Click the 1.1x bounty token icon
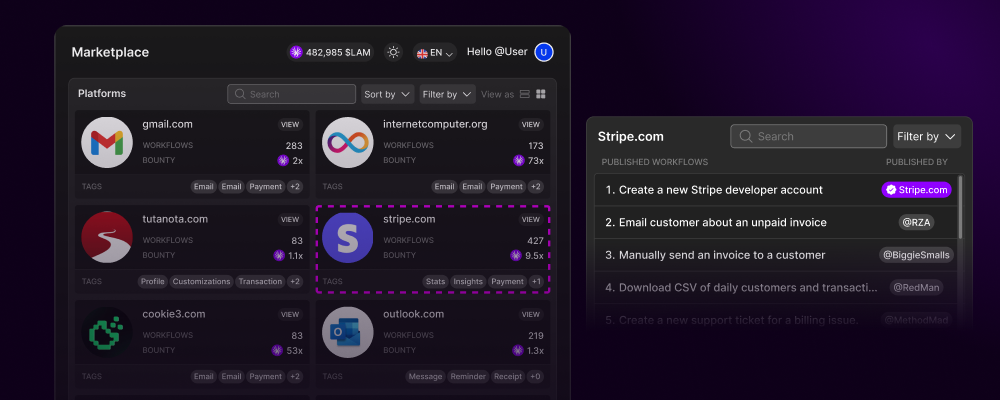Image resolution: width=1000 pixels, height=400 pixels. click(279, 256)
